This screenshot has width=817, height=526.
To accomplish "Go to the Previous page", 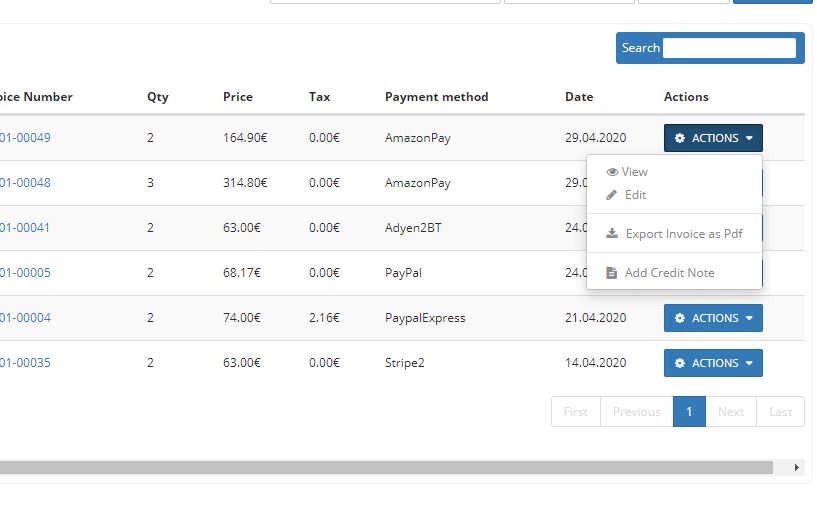I will 637,412.
